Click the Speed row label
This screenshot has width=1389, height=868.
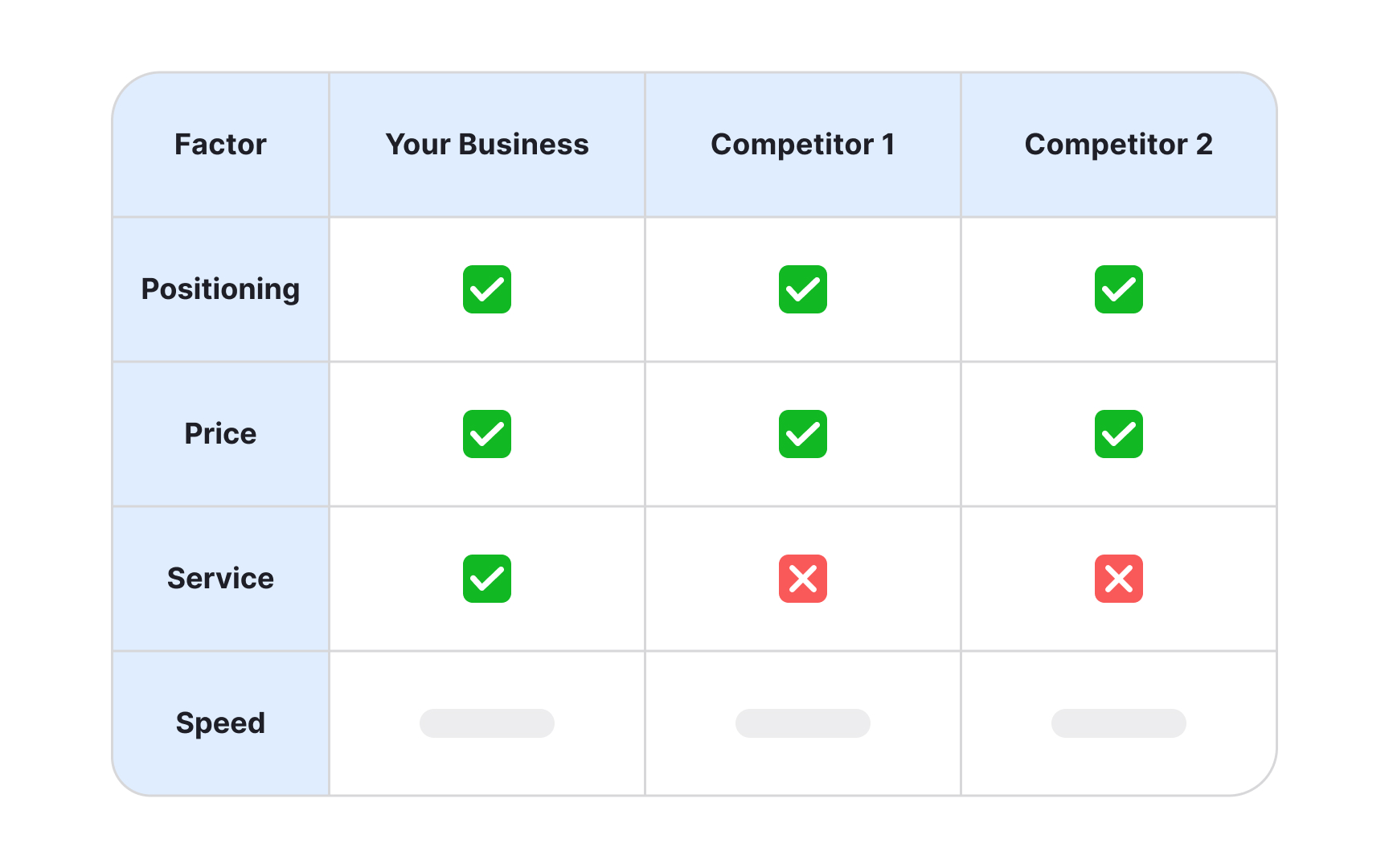[220, 723]
